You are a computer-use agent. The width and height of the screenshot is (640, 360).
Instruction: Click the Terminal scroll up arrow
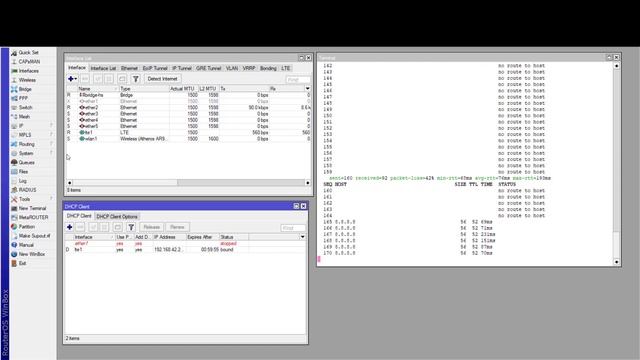616,66
